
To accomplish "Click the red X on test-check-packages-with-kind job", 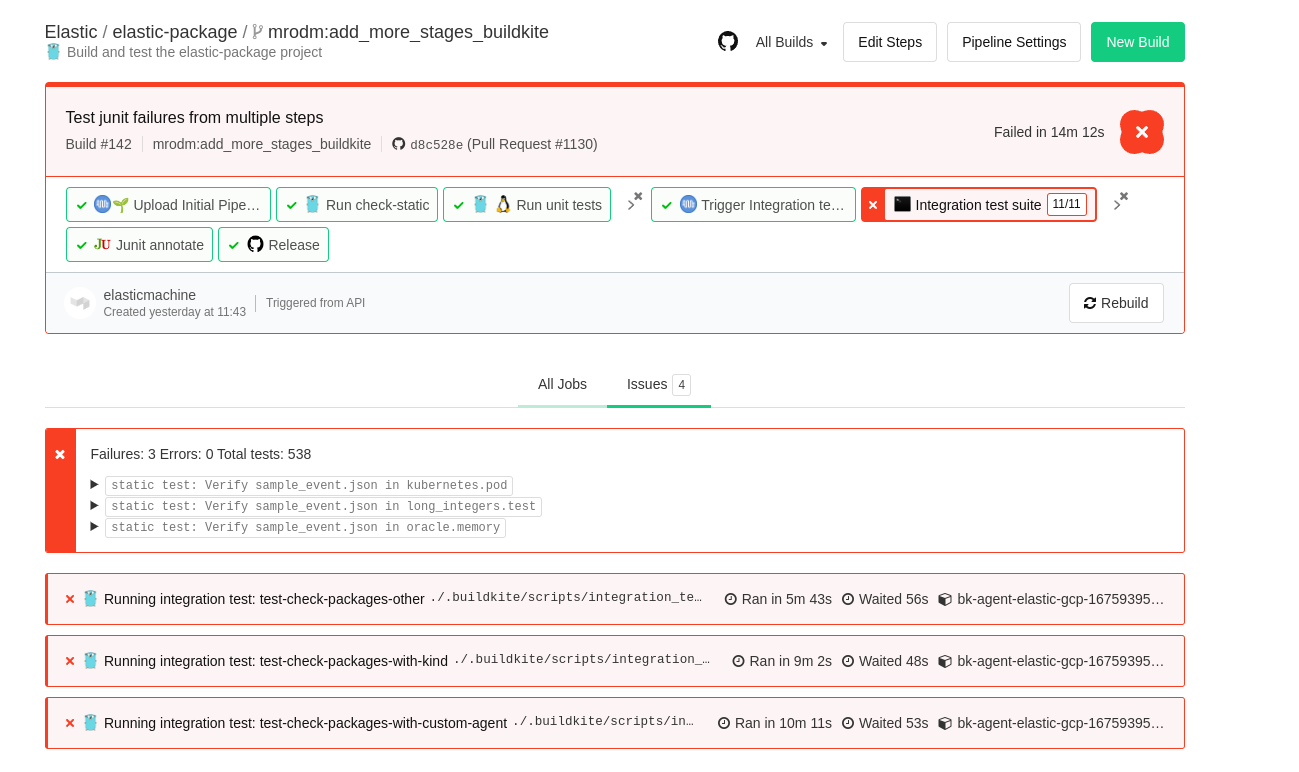I will coord(70,661).
